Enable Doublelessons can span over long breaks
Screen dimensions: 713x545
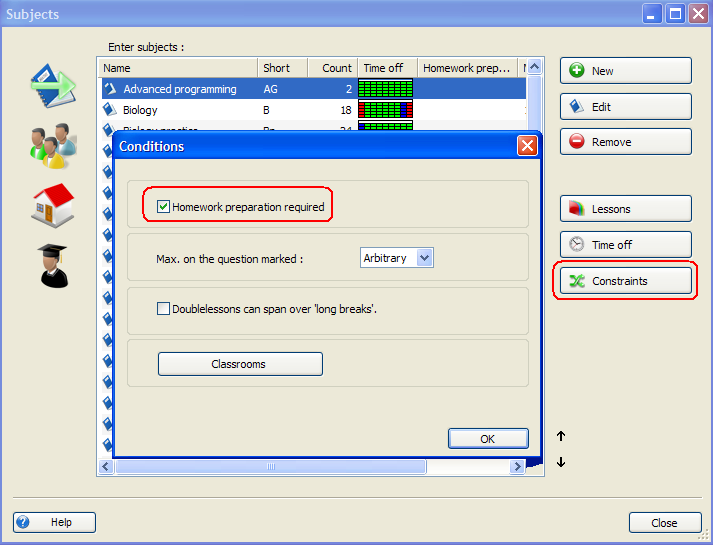tap(164, 309)
